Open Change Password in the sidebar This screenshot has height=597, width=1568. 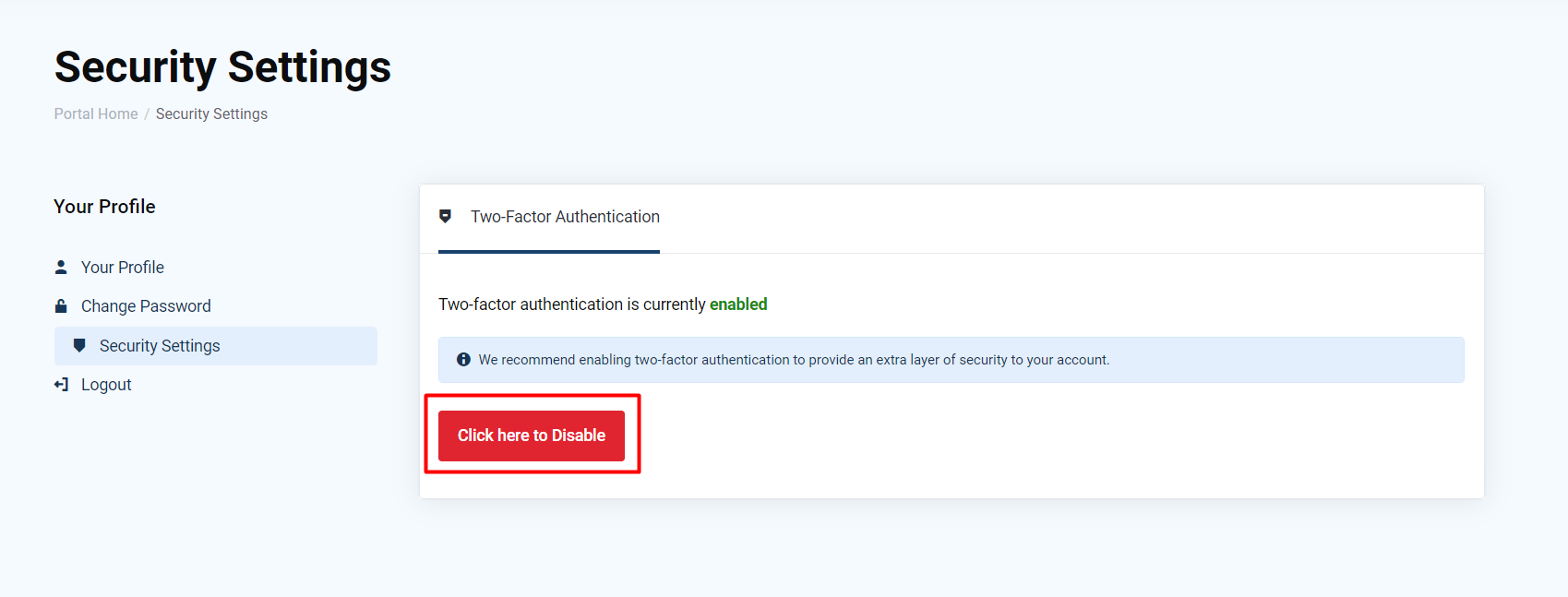pos(146,305)
